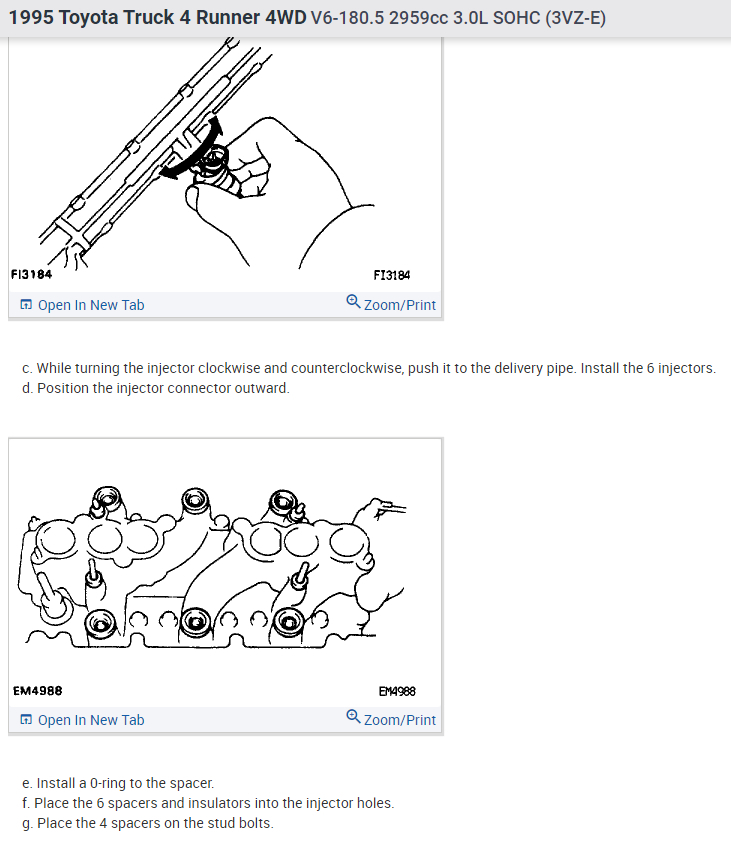Click step g about spacers on stud bolts
The image size is (731, 848).
click(148, 823)
